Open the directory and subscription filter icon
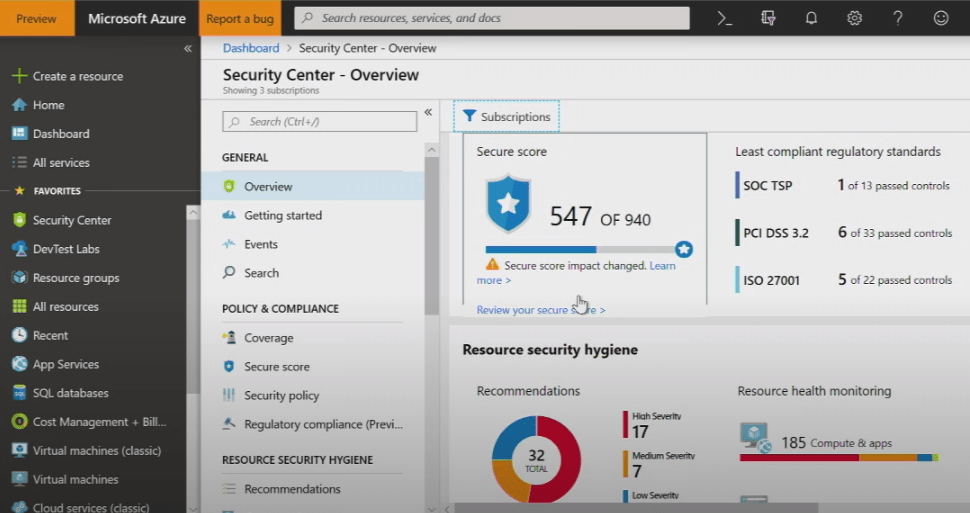 [768, 19]
